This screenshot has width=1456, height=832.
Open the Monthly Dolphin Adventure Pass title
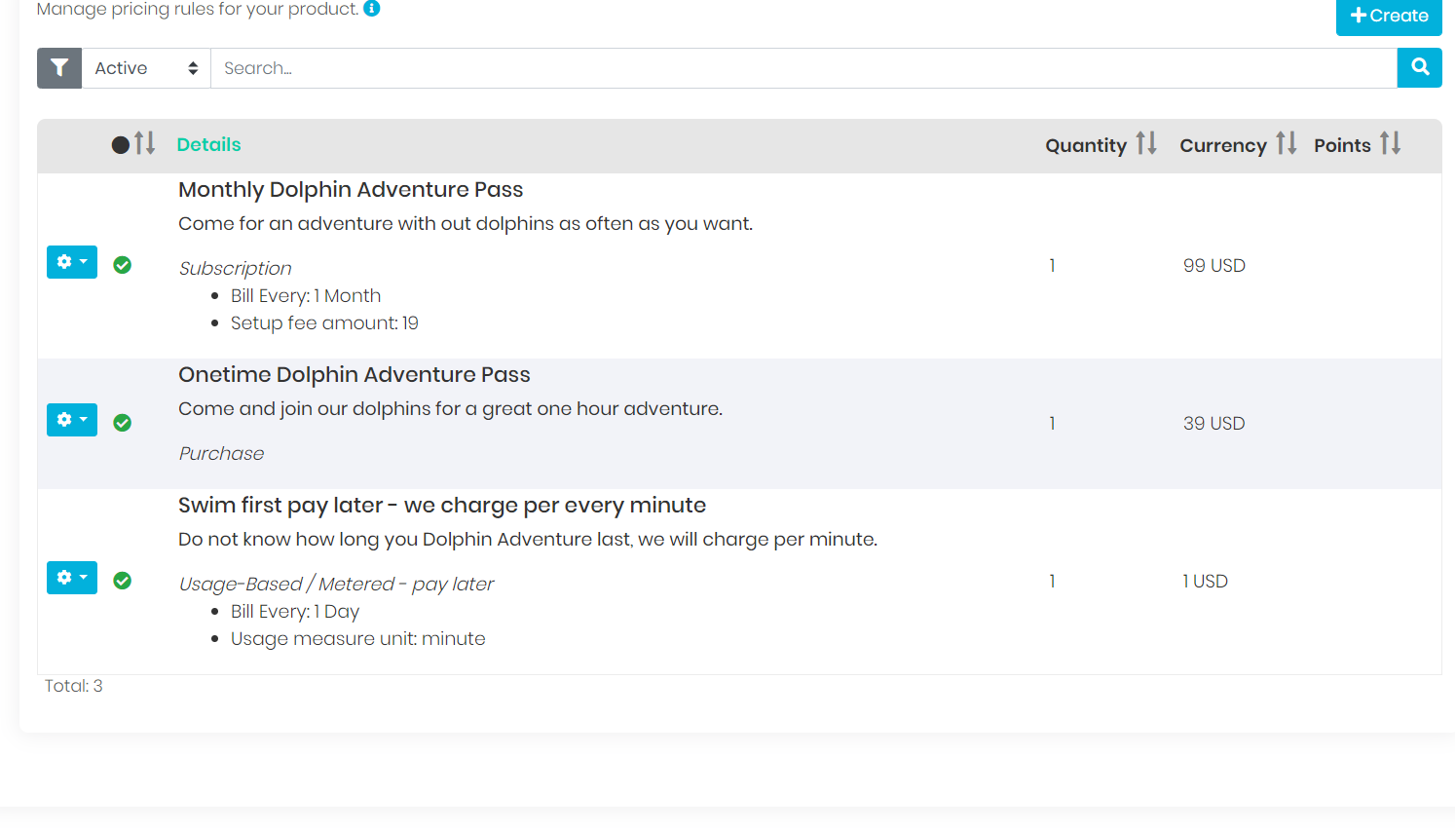tap(351, 190)
